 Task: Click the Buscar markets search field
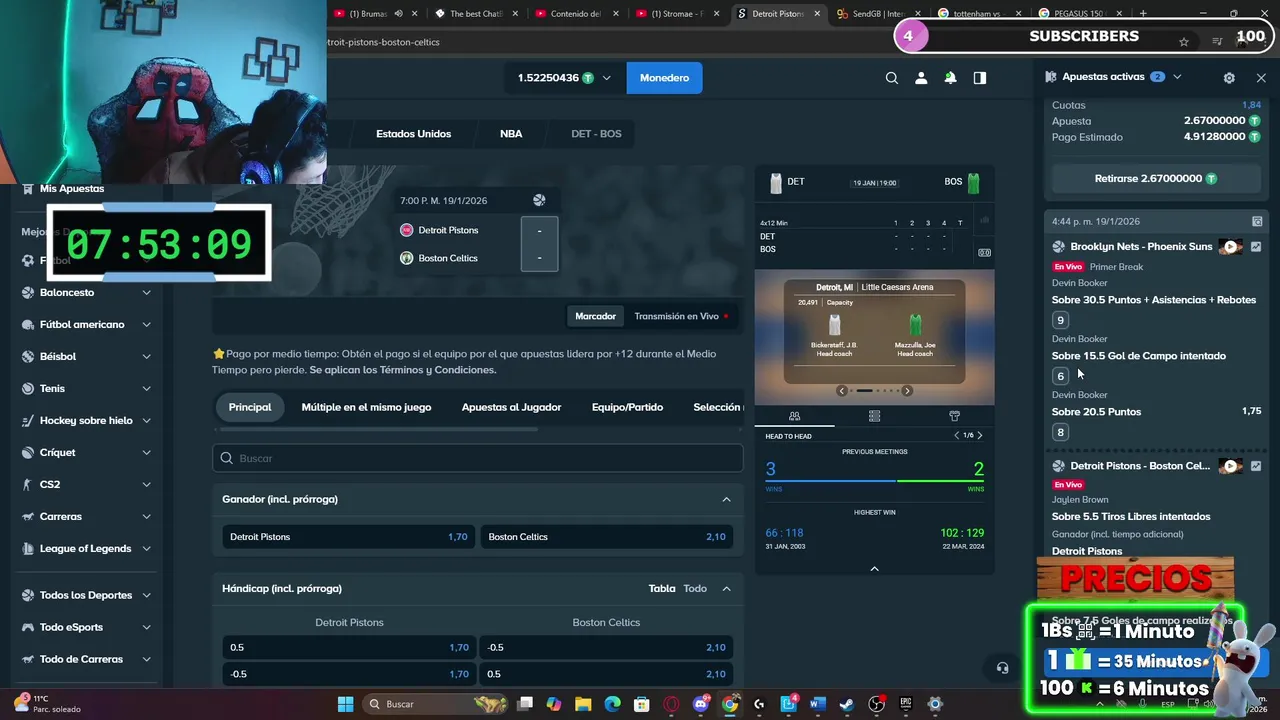(477, 458)
